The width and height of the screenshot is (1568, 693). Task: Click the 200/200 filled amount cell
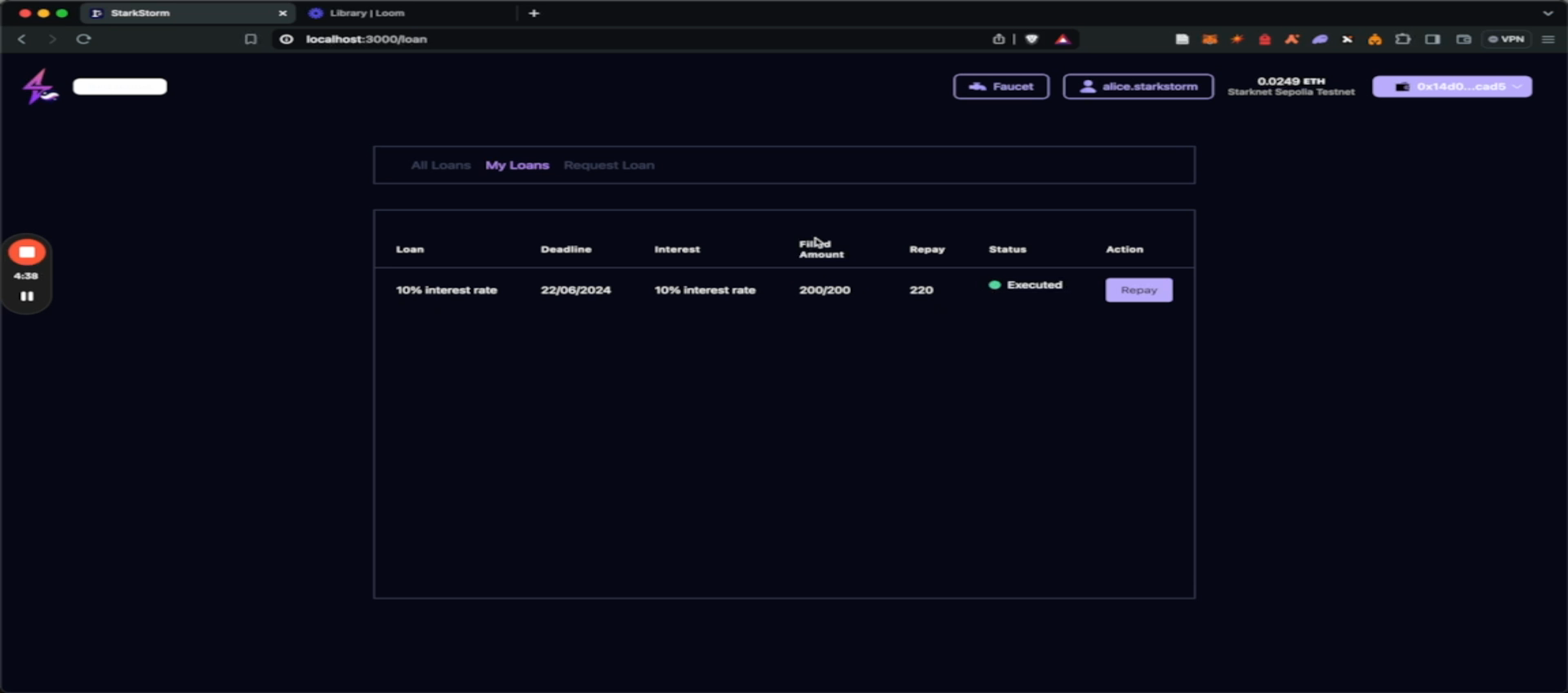[824, 290]
